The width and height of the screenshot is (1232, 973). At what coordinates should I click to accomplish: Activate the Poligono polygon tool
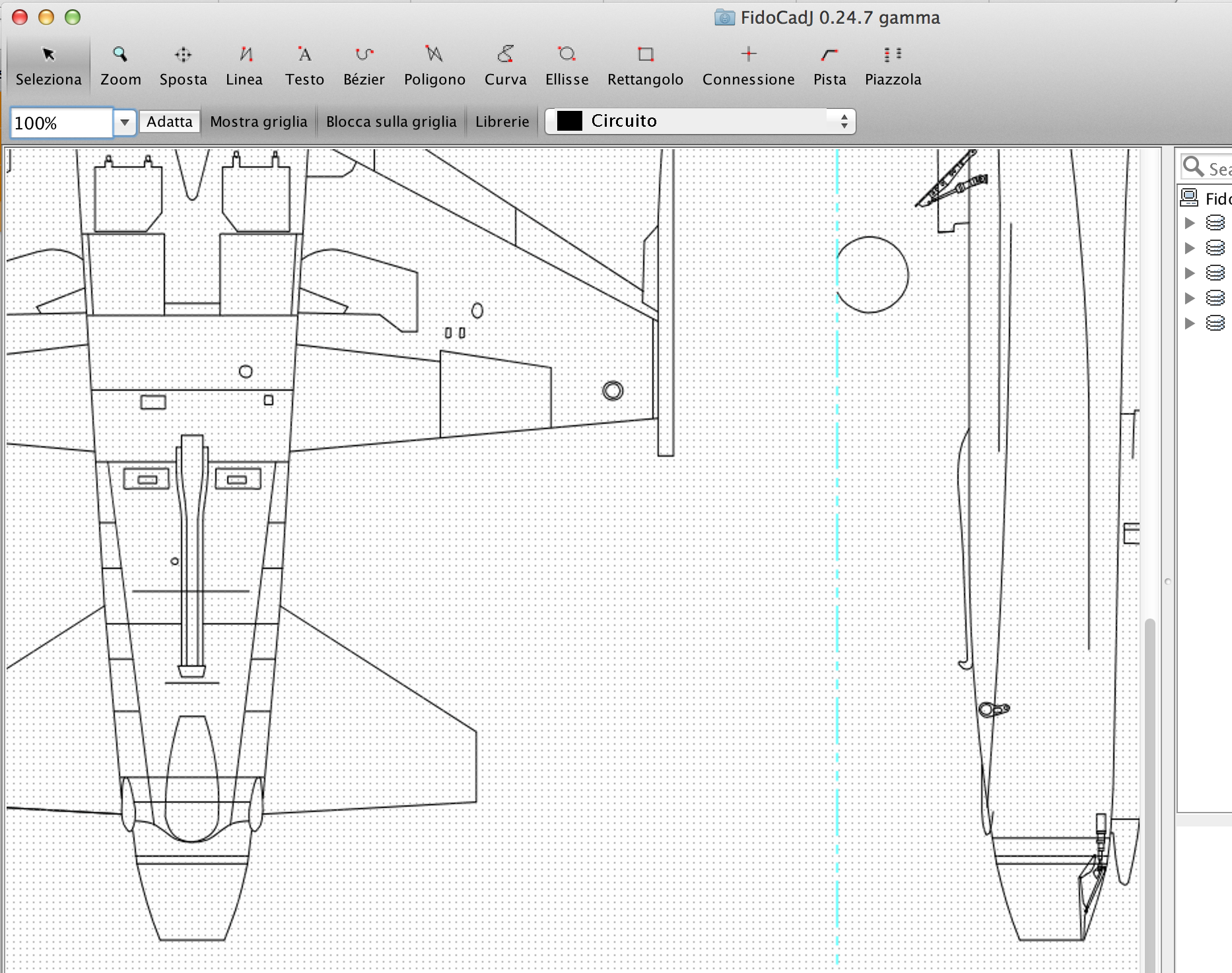coord(434,65)
